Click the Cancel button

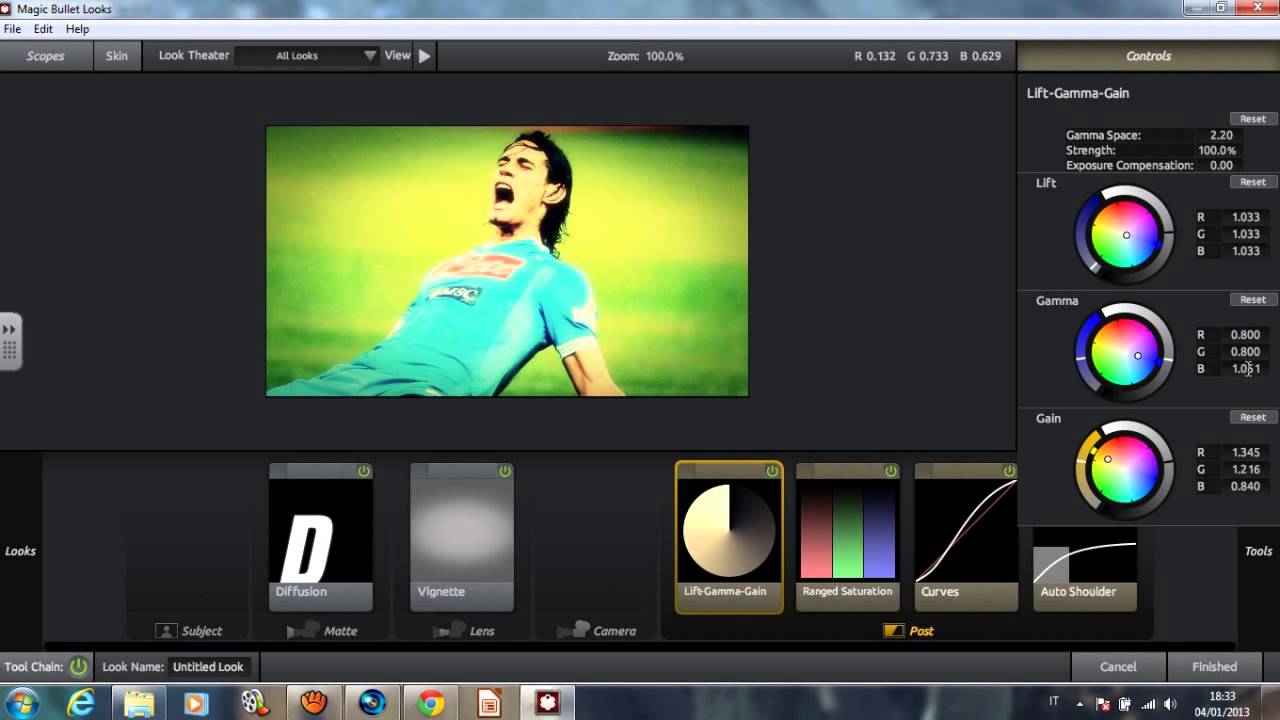(1118, 666)
